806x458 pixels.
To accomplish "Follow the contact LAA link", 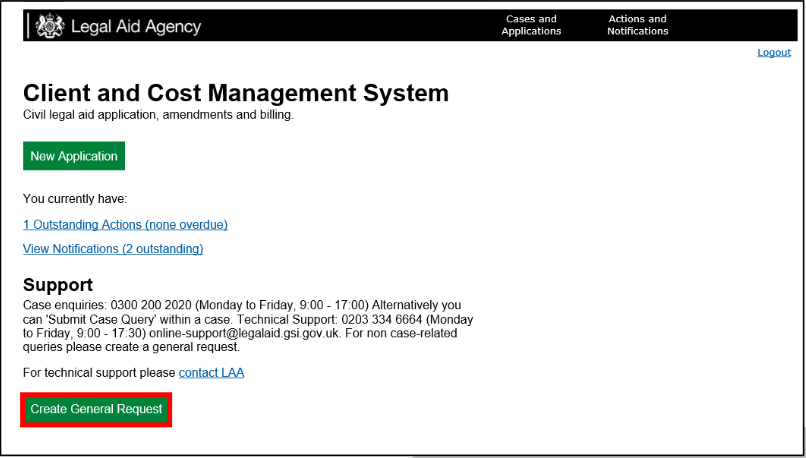I will 211,373.
